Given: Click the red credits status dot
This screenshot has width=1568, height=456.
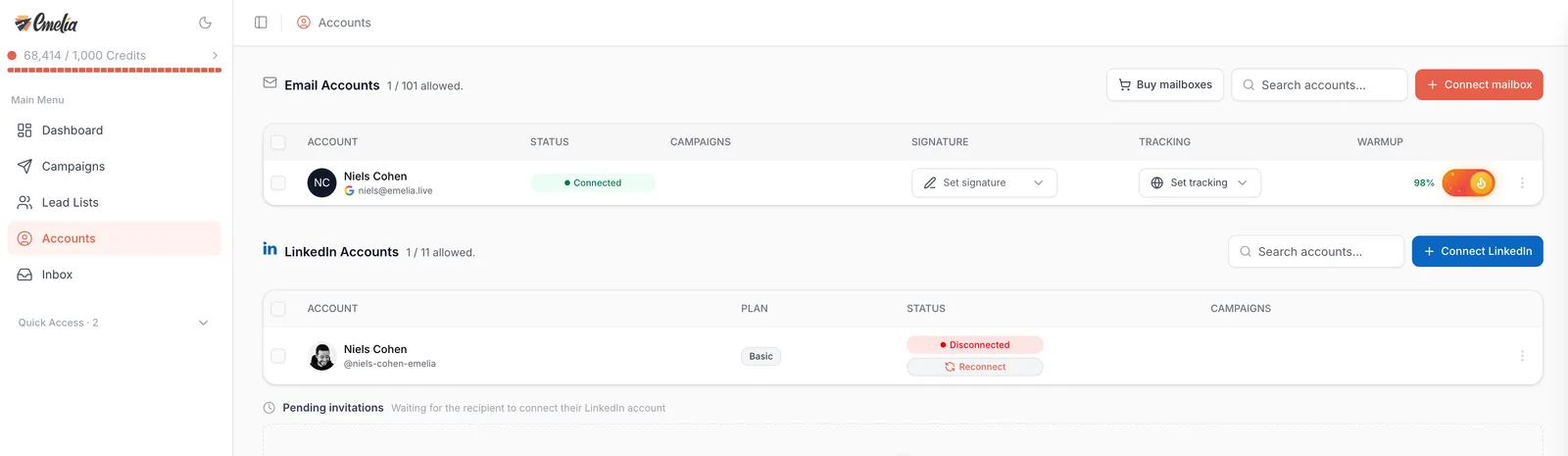Looking at the screenshot, I should pos(13,56).
